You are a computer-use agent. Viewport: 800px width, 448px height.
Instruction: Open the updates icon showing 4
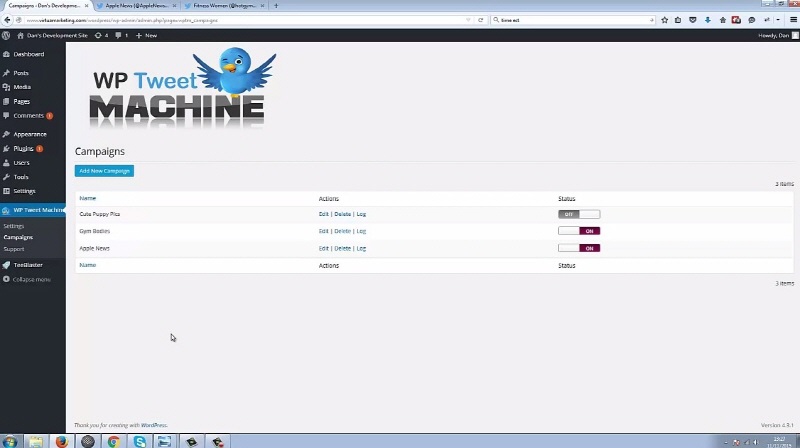point(102,36)
